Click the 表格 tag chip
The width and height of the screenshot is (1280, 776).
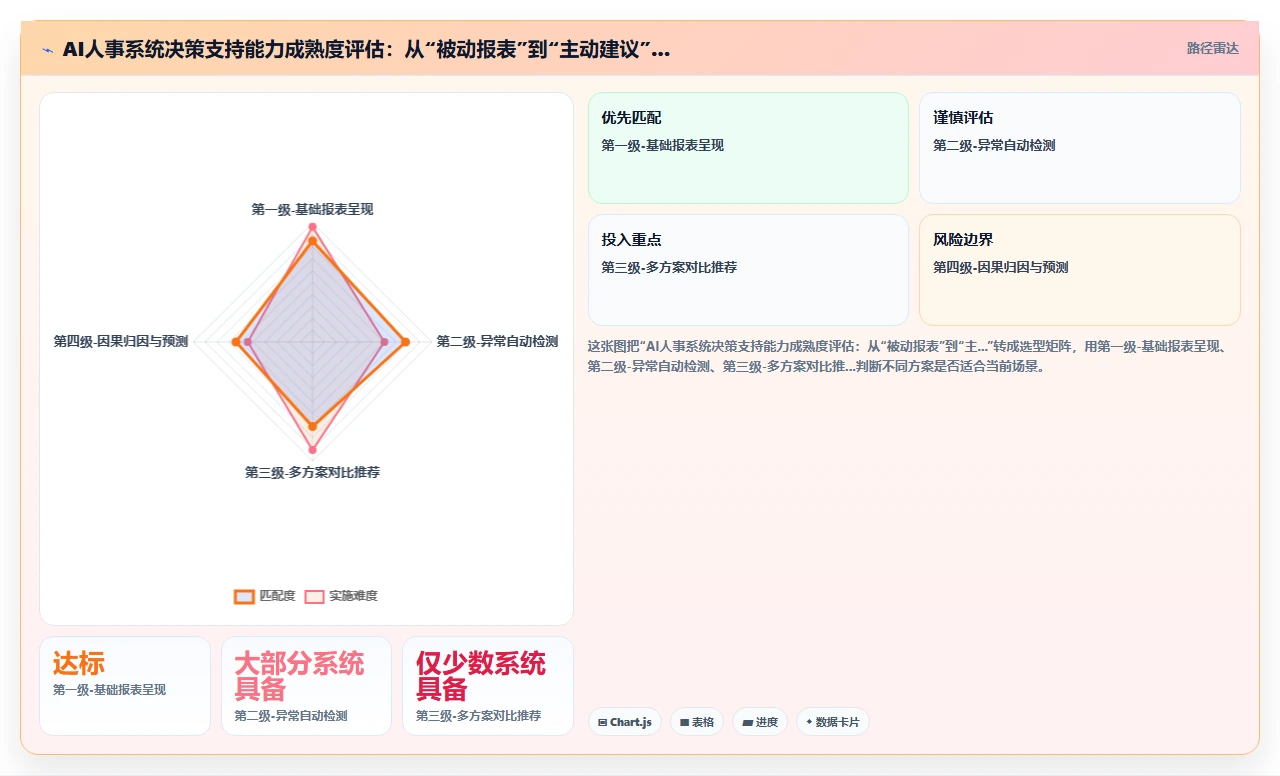point(697,722)
